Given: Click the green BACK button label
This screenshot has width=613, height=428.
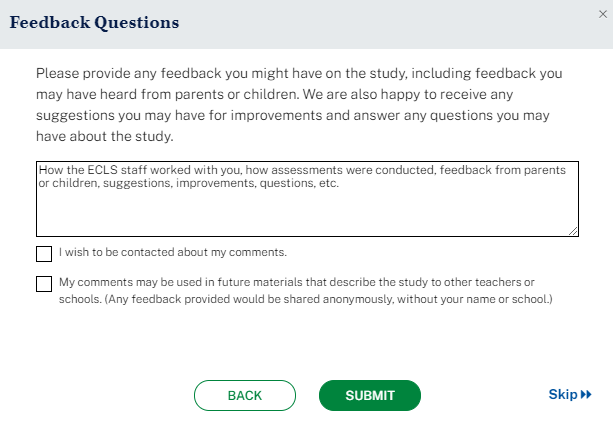Looking at the screenshot, I should click(x=245, y=396).
